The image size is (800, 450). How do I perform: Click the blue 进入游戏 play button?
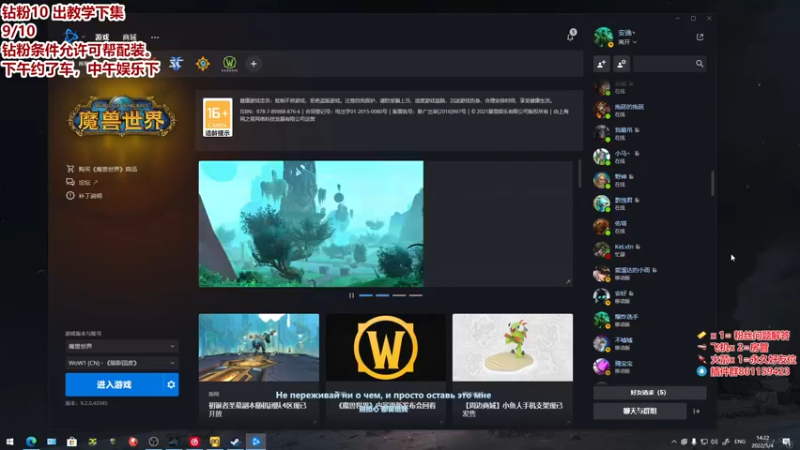tap(114, 385)
